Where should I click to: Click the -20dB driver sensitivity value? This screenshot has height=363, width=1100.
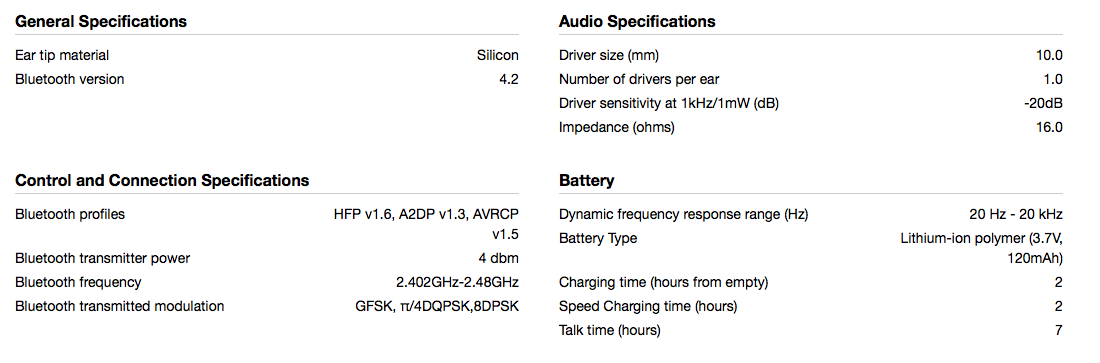[1043, 103]
